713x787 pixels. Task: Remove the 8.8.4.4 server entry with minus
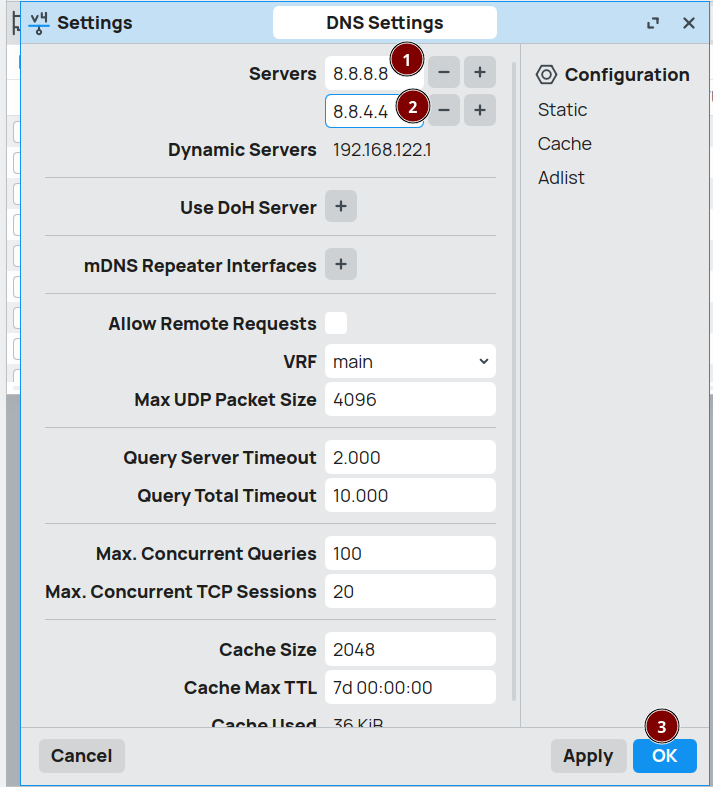[444, 110]
